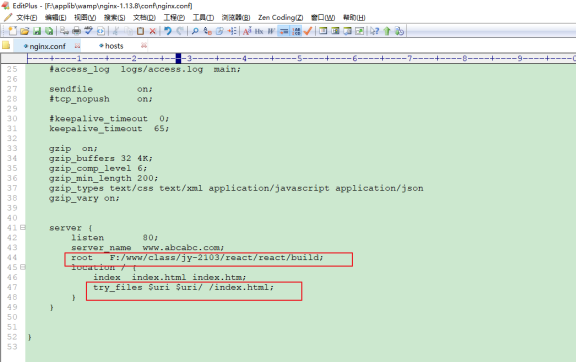
Task: Click the 'sendfile on;' line
Action: pyautogui.click(x=101, y=89)
